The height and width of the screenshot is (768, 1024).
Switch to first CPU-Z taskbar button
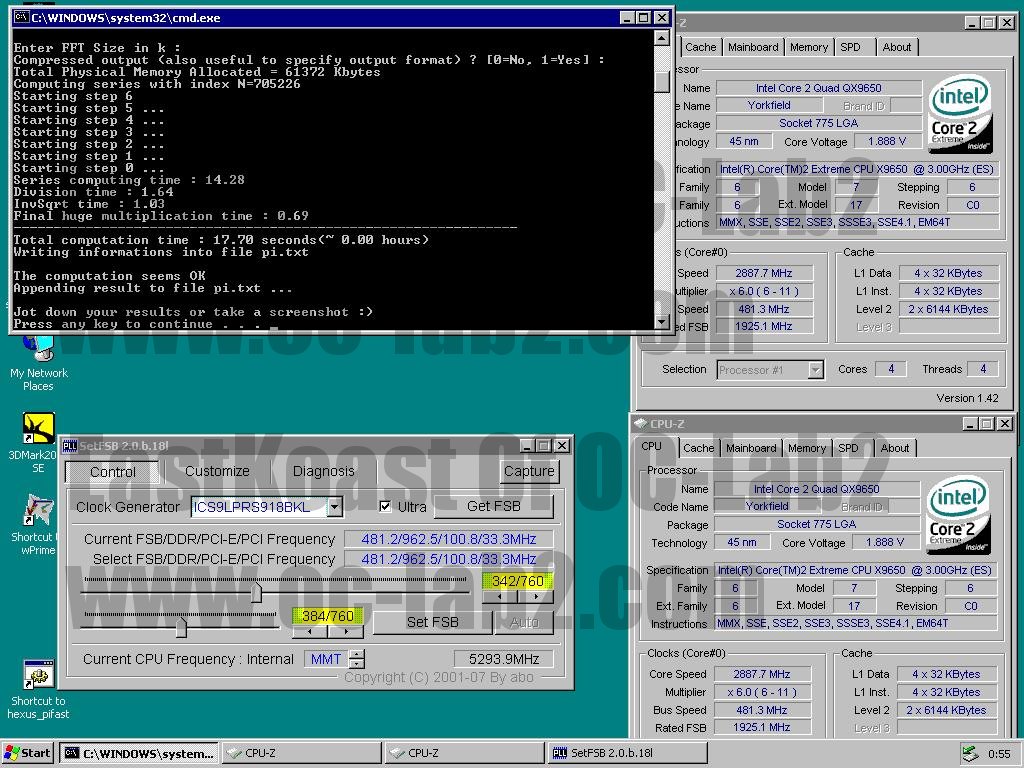point(302,753)
